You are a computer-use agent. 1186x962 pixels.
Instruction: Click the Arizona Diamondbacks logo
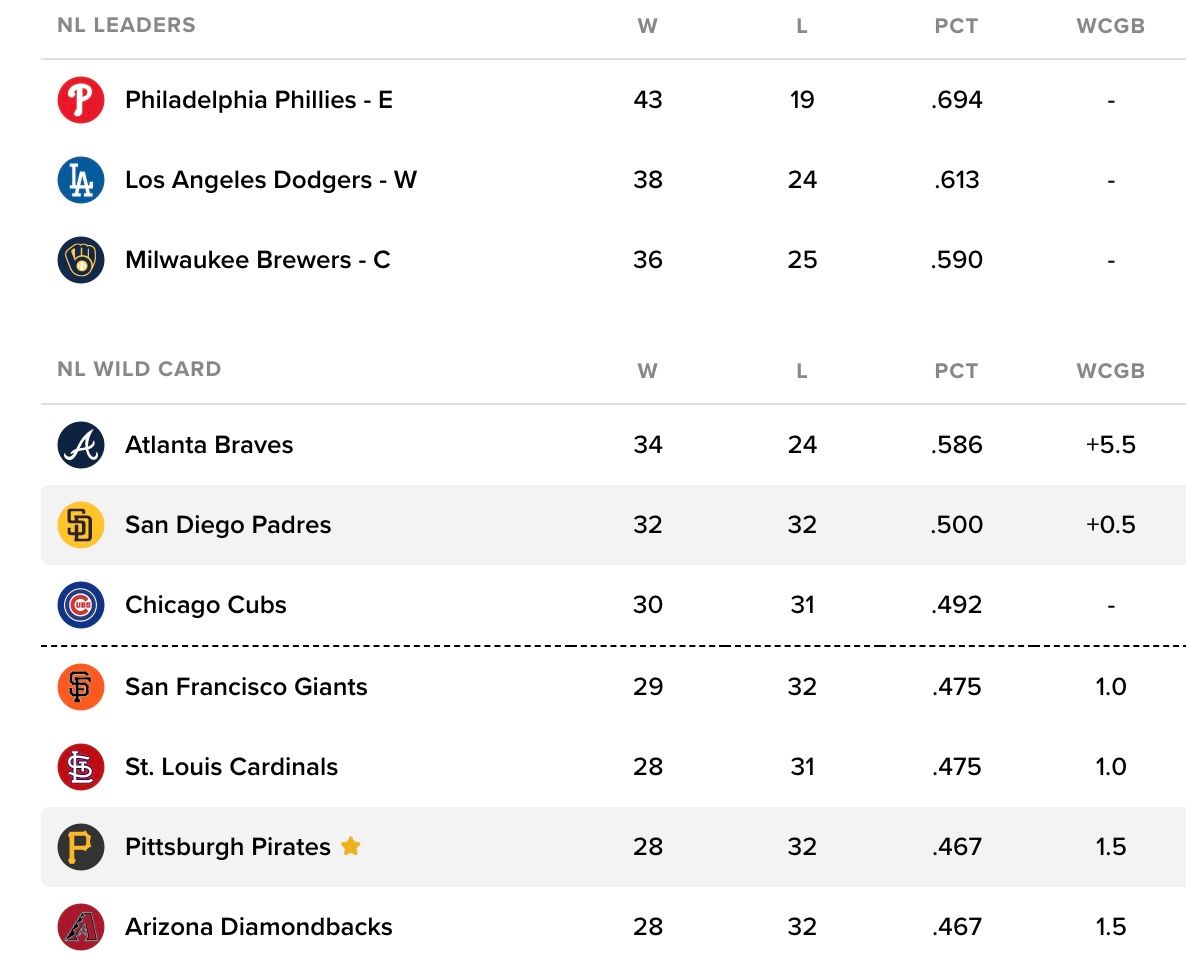pos(81,927)
